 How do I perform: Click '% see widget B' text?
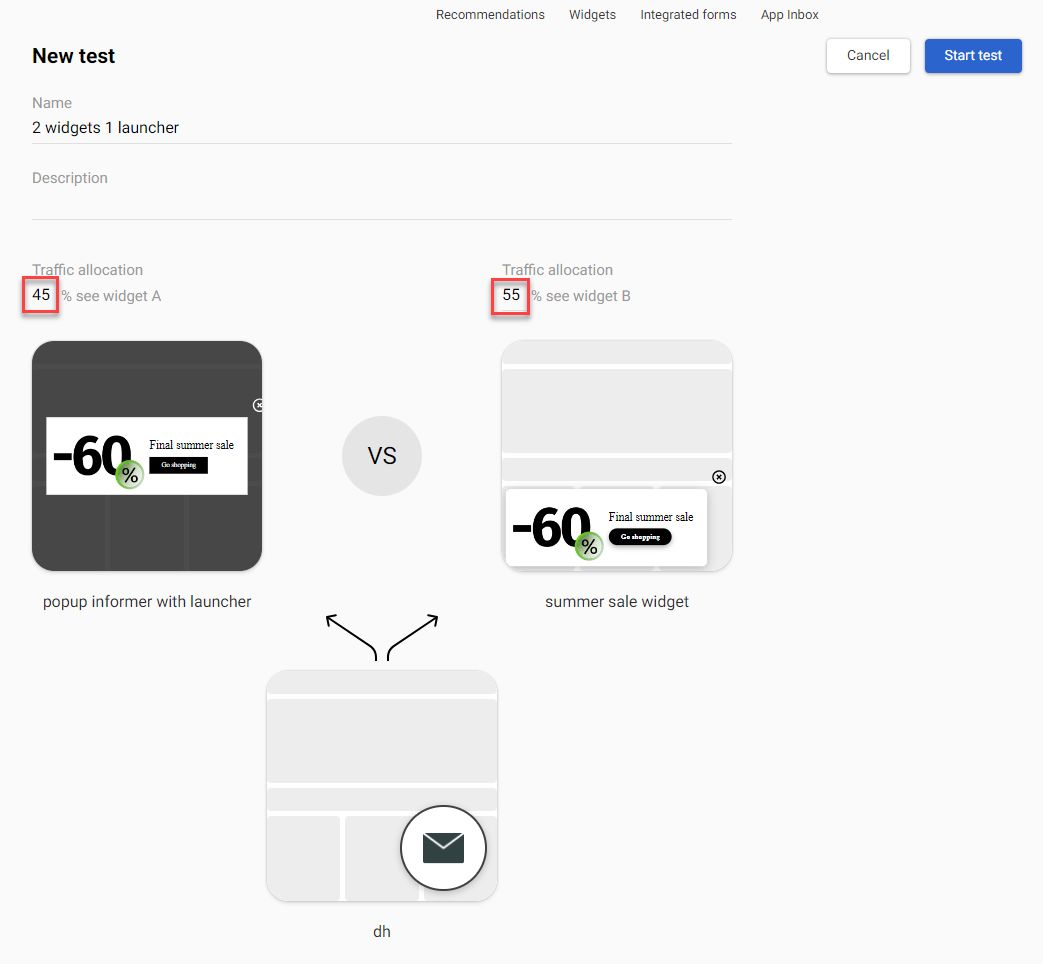[x=581, y=296]
